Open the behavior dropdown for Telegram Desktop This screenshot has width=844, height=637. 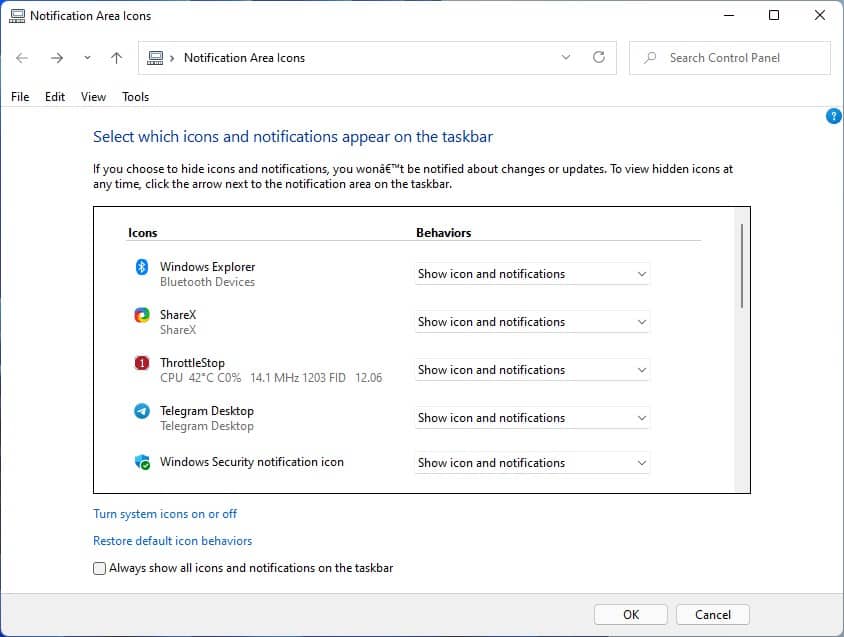[x=531, y=417]
